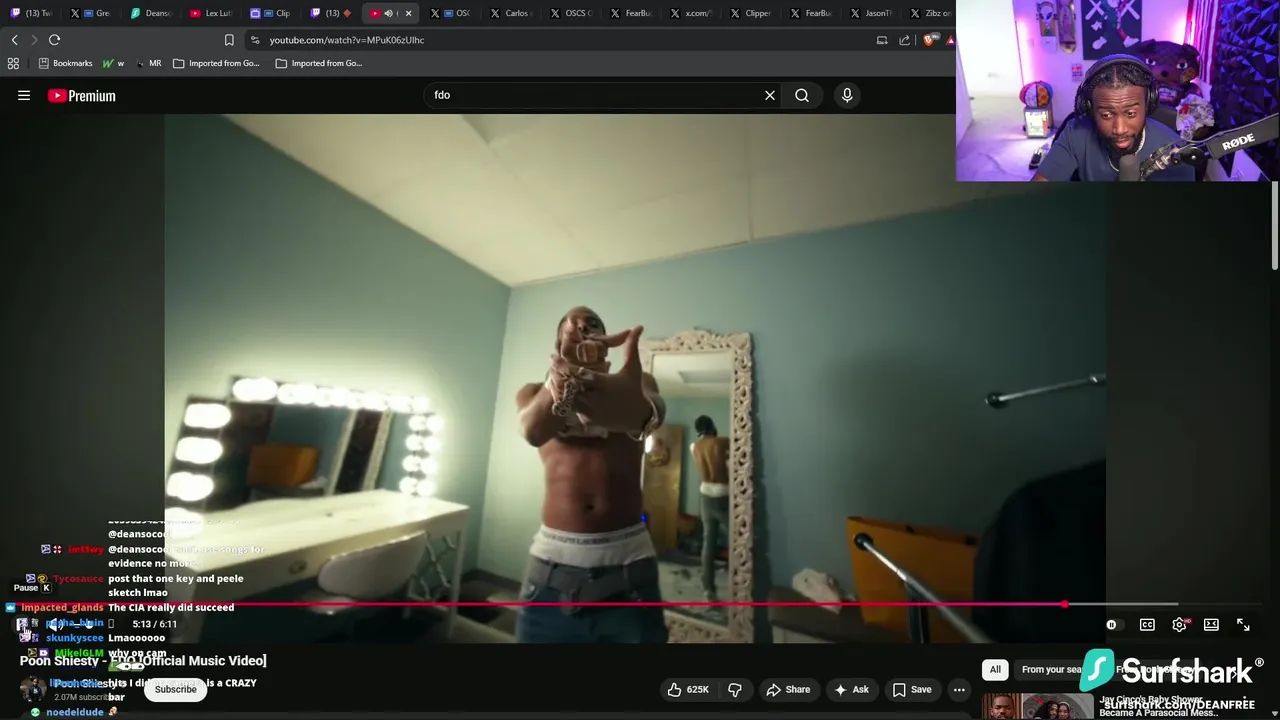1280x720 pixels.
Task: Close the active YouTube tab
Action: pos(408,13)
